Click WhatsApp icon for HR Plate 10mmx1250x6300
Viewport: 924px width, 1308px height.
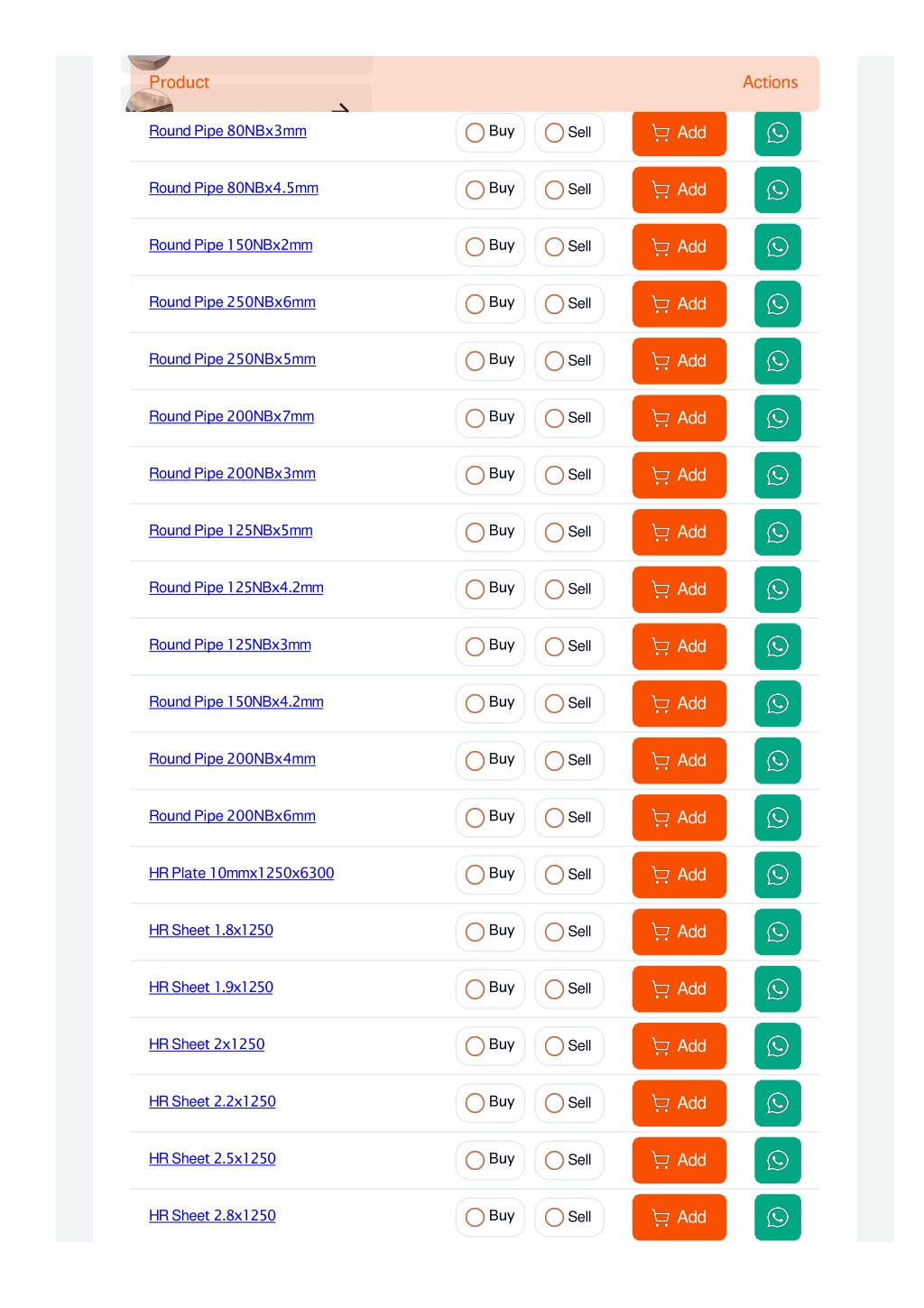777,875
